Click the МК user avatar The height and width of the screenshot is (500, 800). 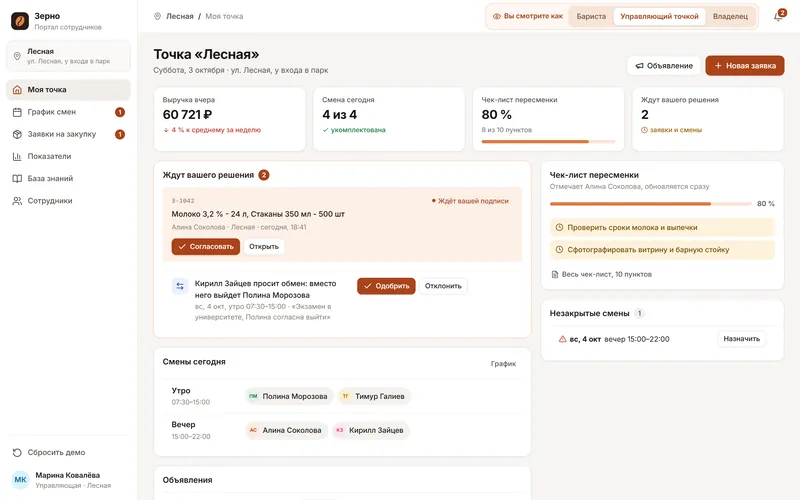tap(20, 480)
